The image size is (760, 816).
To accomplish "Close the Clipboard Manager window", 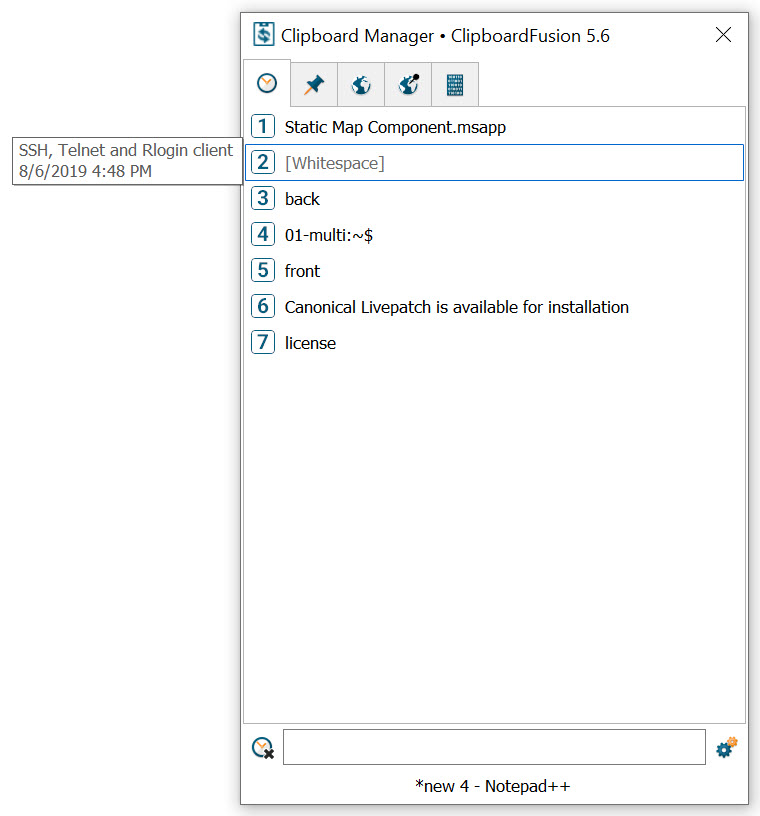I will click(724, 35).
